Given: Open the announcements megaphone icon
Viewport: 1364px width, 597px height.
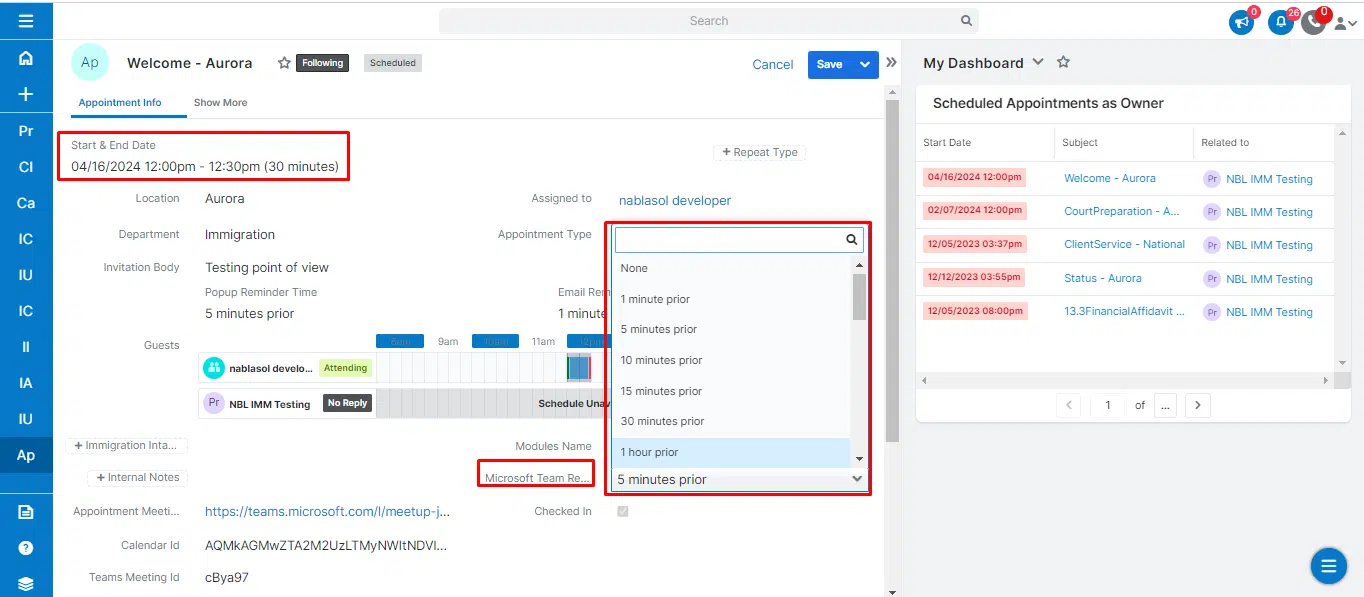Looking at the screenshot, I should (1241, 22).
